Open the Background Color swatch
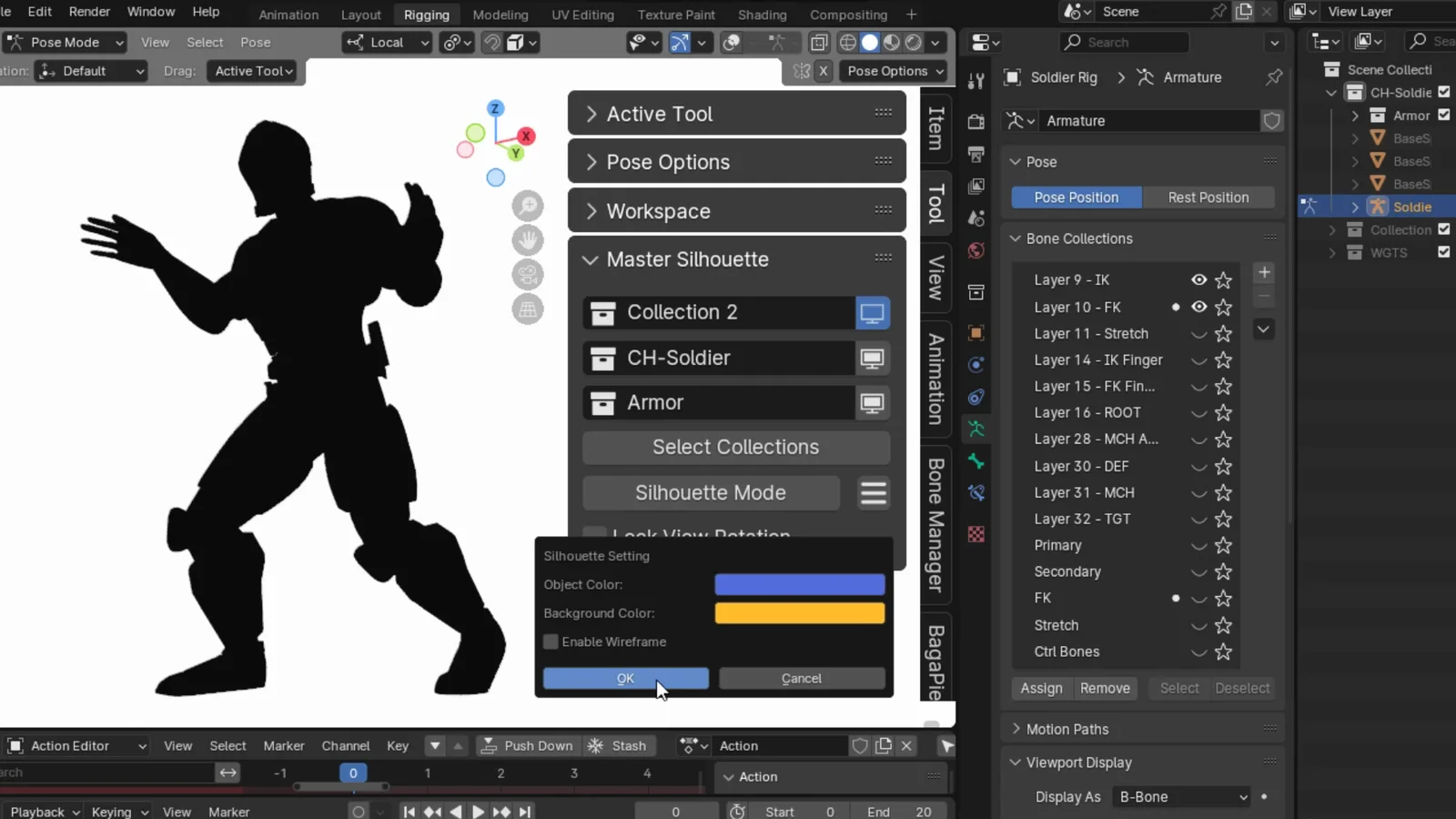The width and height of the screenshot is (1456, 819). click(x=799, y=612)
